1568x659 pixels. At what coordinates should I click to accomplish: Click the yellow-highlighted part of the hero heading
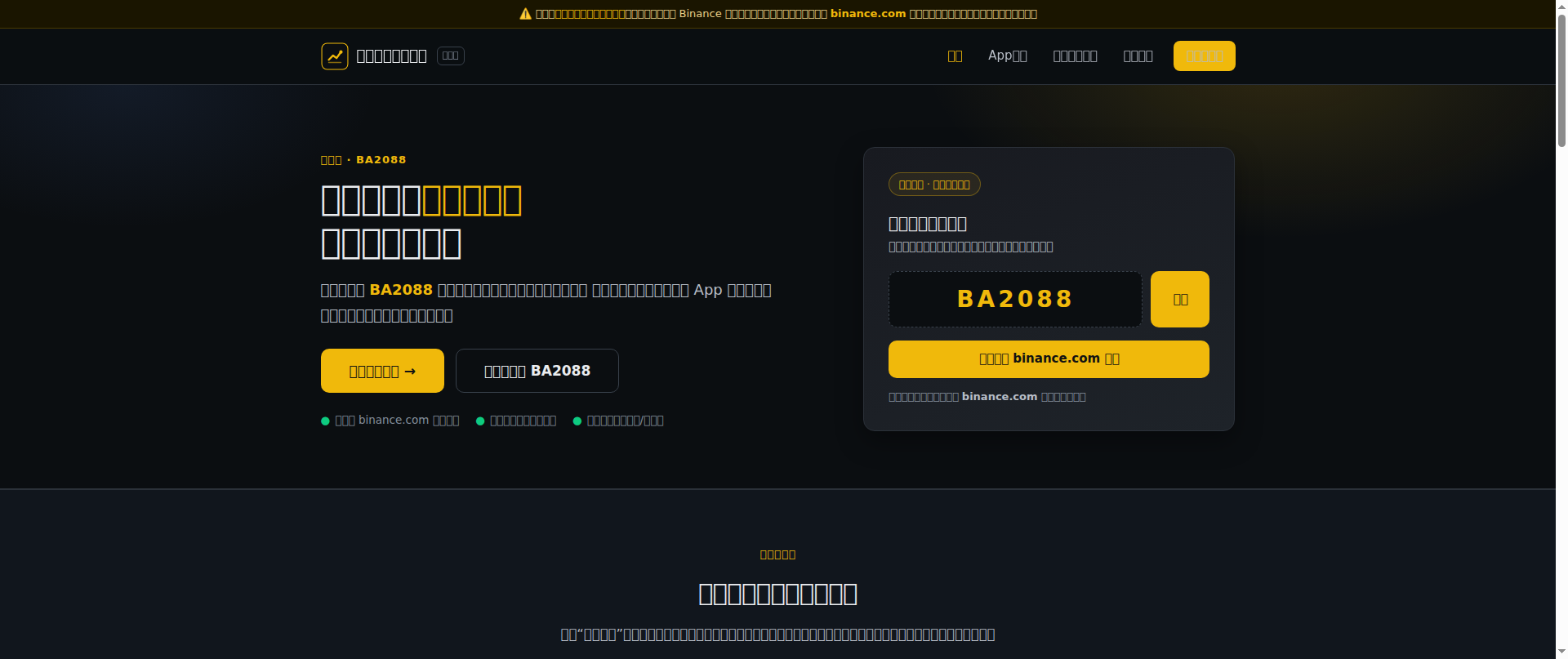472,201
